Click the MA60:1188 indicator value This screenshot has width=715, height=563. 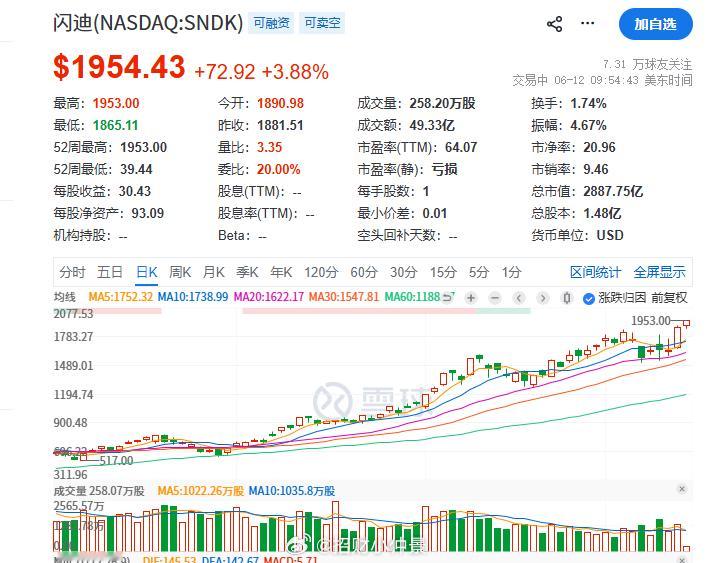[x=412, y=297]
